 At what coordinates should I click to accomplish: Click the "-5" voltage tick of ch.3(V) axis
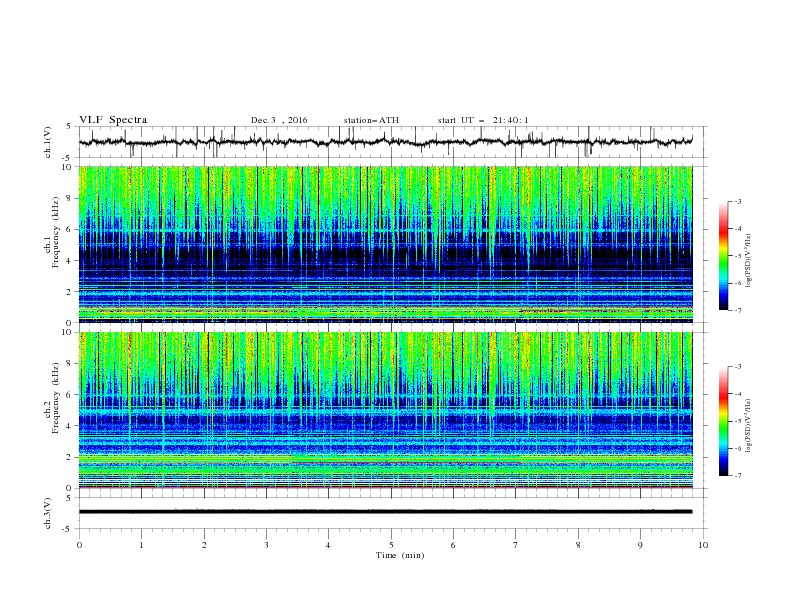click(x=68, y=529)
